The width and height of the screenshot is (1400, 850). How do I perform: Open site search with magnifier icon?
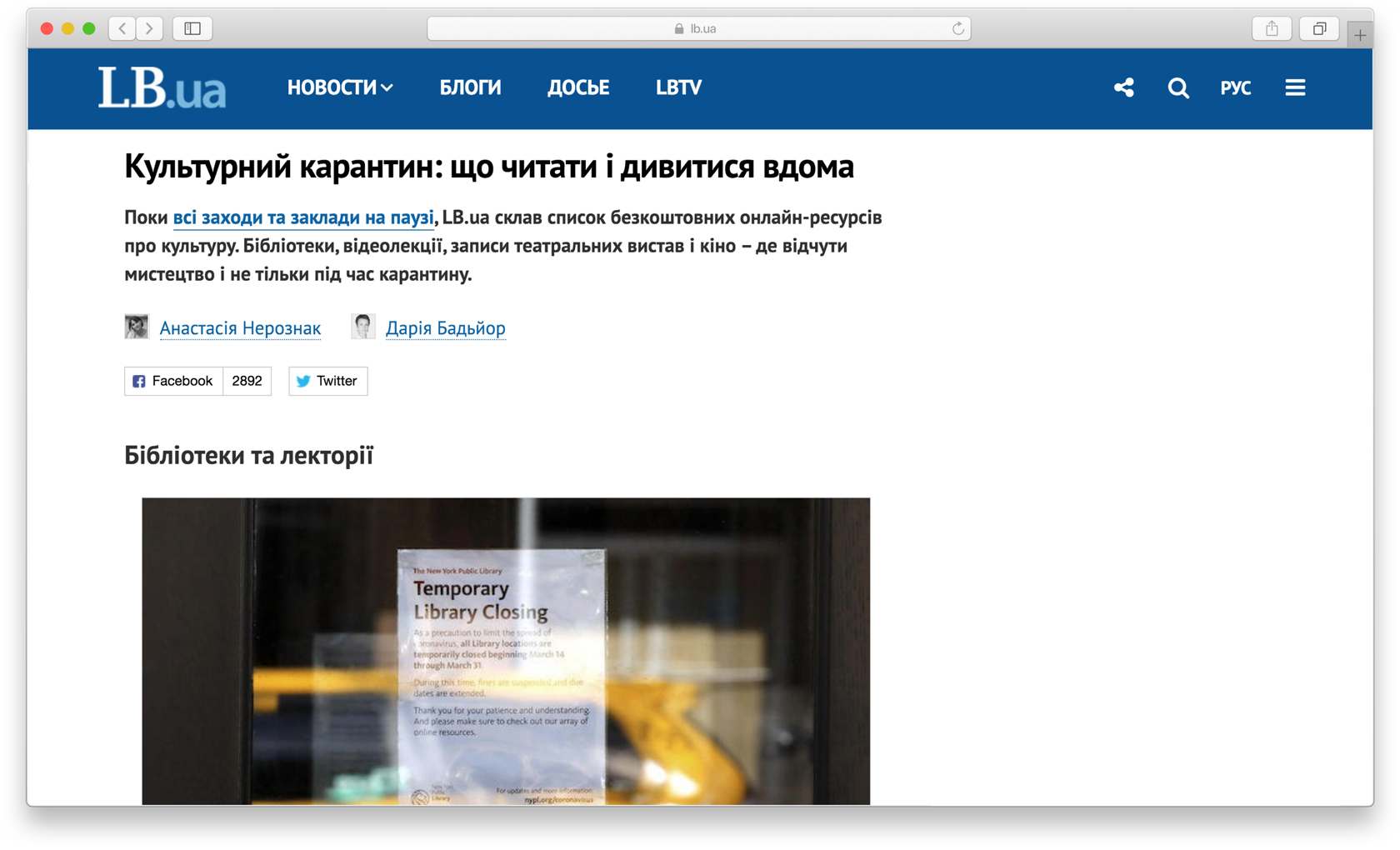[1177, 87]
